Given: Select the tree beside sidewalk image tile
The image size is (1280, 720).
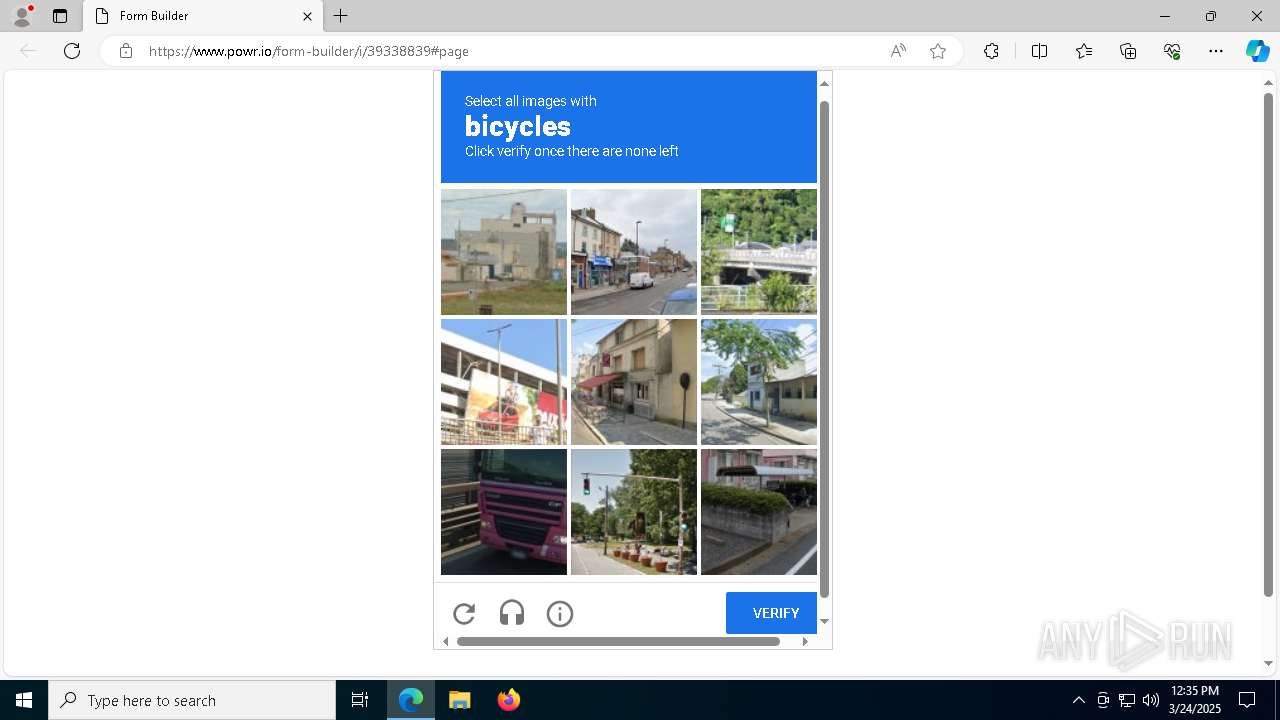Looking at the screenshot, I should coord(759,382).
